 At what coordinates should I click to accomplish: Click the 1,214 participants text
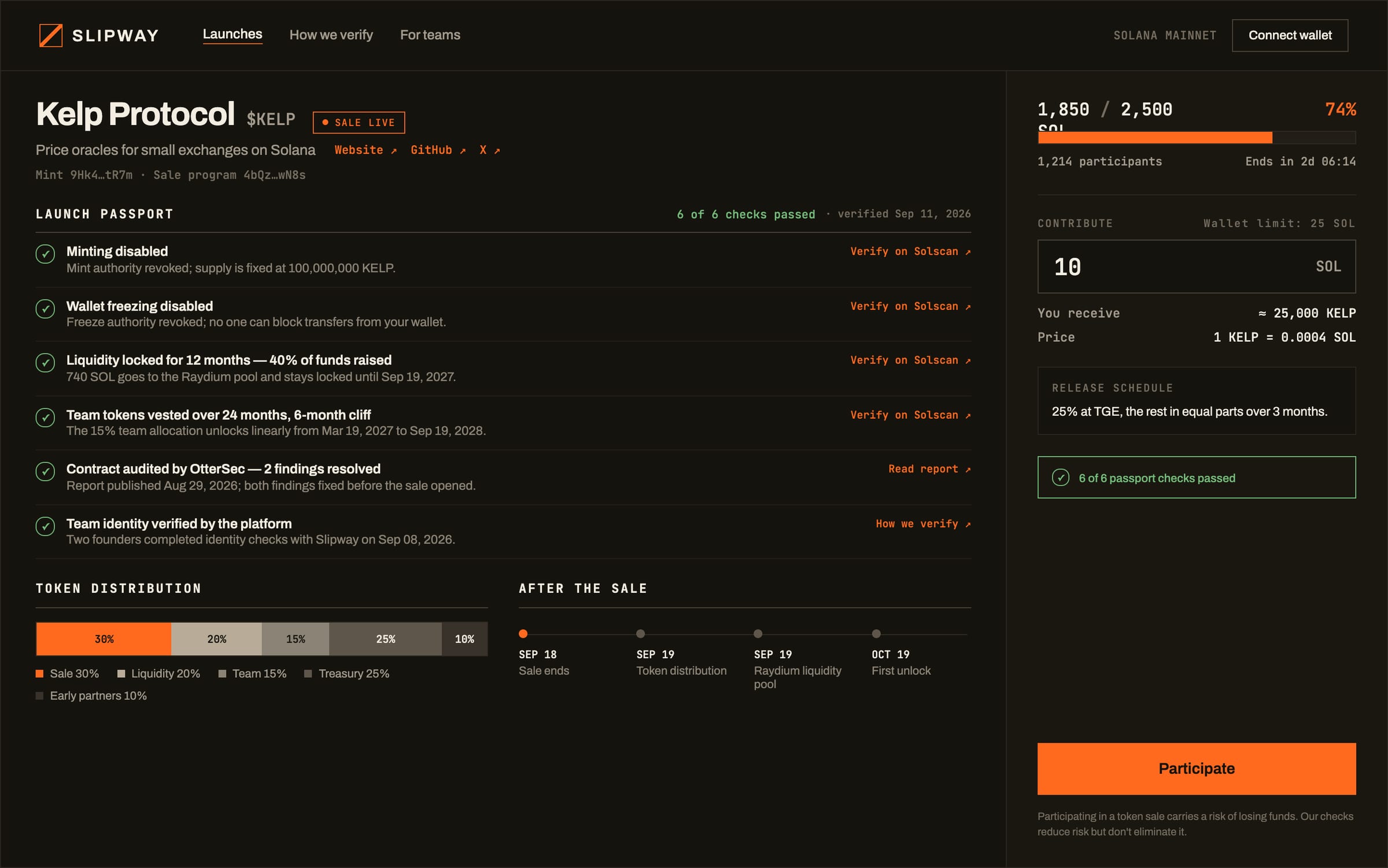pyautogui.click(x=1099, y=162)
